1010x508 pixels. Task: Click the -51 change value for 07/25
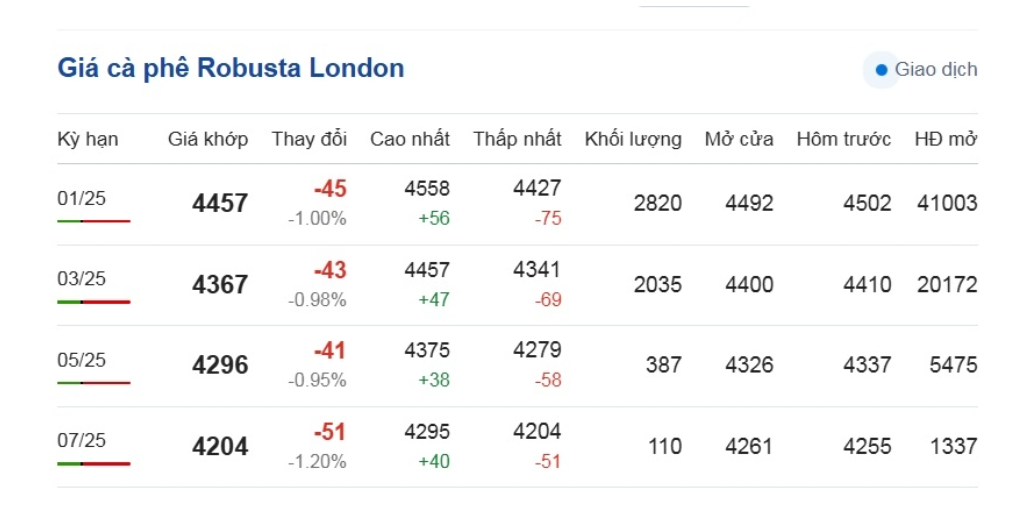329,432
